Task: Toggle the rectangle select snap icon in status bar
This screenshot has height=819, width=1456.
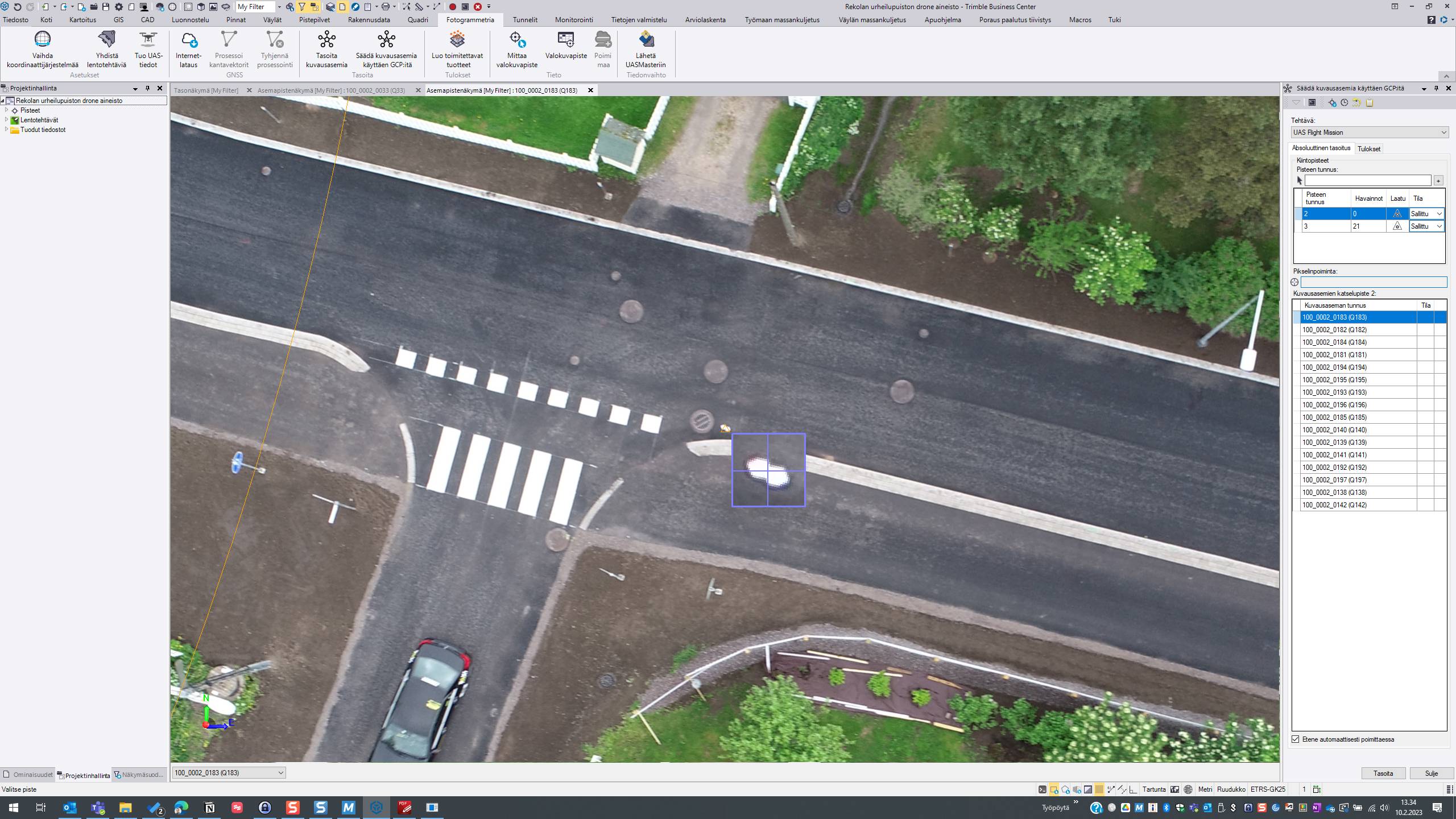Action: pyautogui.click(x=1054, y=789)
